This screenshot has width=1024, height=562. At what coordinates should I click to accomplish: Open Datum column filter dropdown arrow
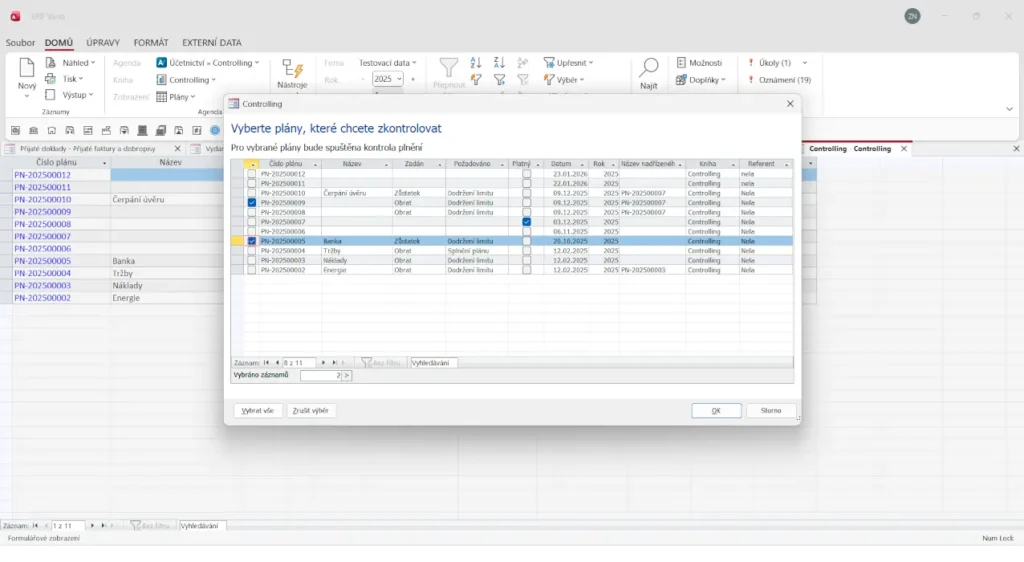pyautogui.click(x=583, y=164)
